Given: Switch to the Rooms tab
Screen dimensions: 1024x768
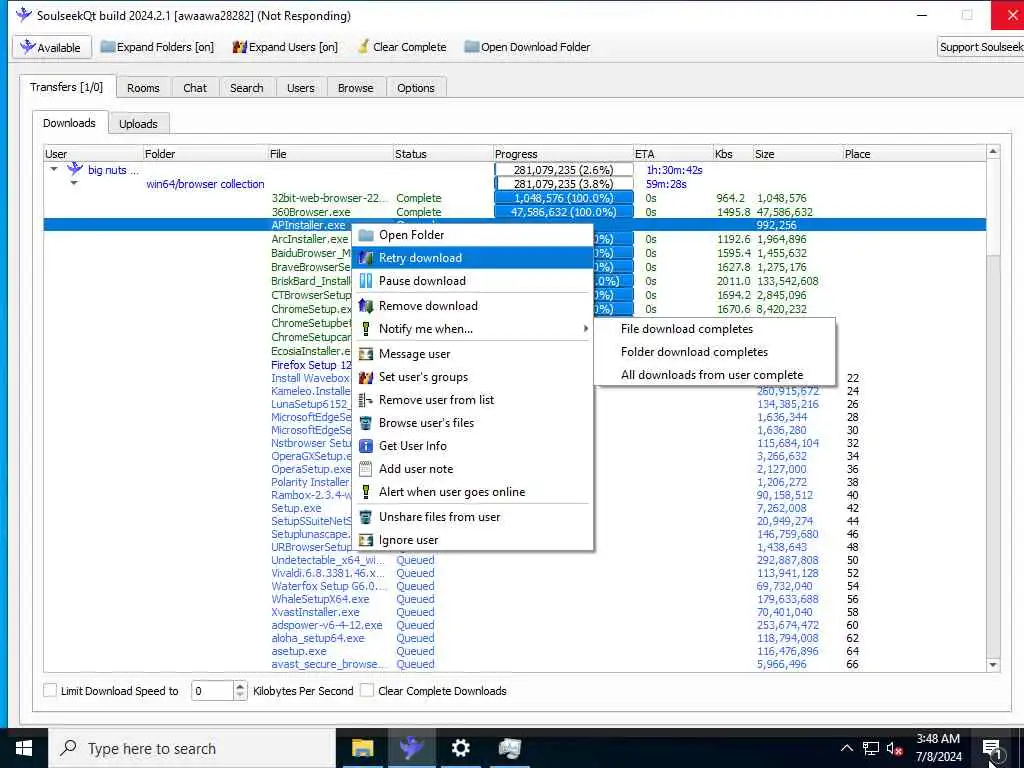Looking at the screenshot, I should (x=143, y=88).
